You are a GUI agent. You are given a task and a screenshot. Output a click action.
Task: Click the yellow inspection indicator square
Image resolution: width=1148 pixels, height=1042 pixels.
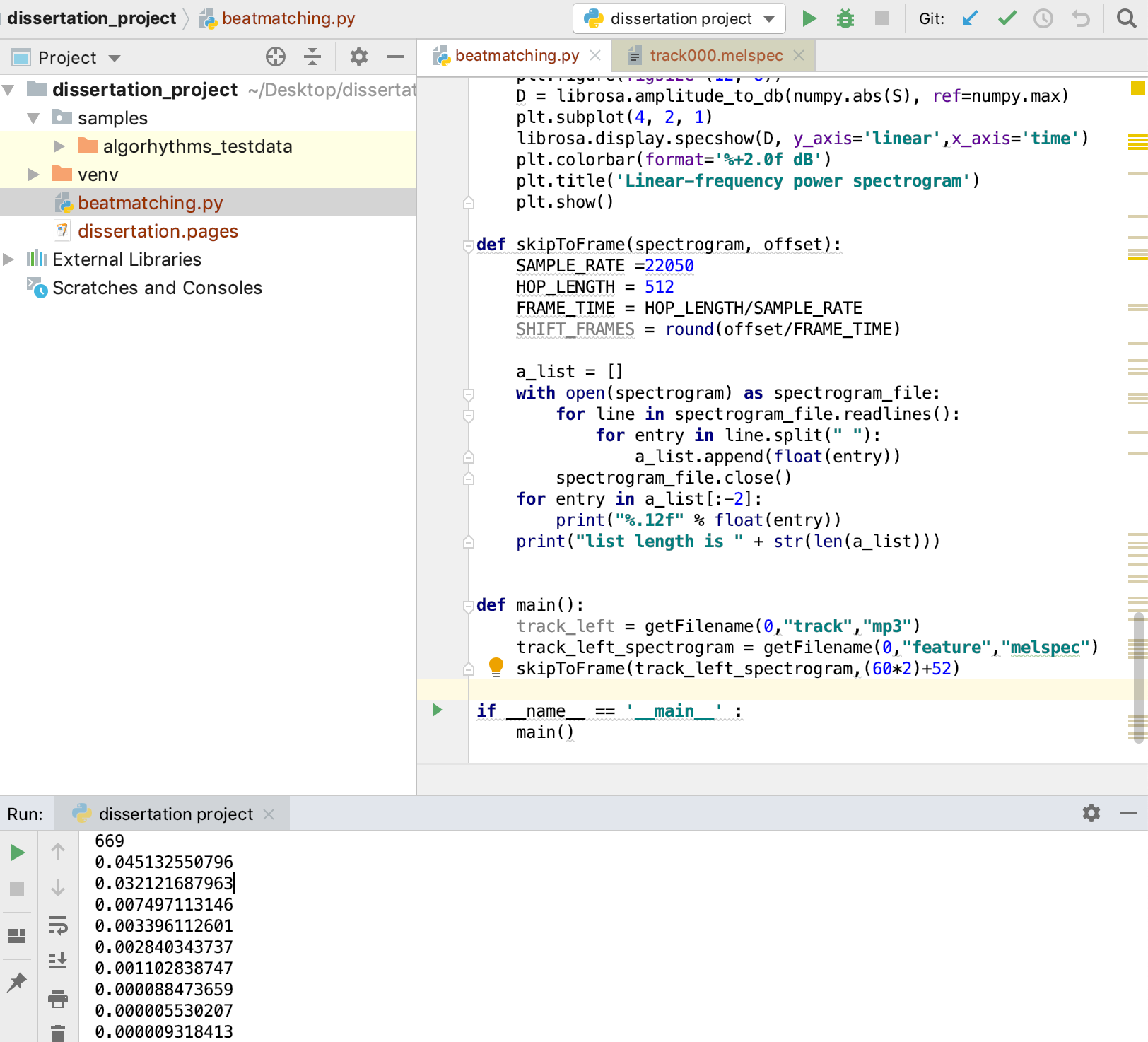(x=1137, y=88)
